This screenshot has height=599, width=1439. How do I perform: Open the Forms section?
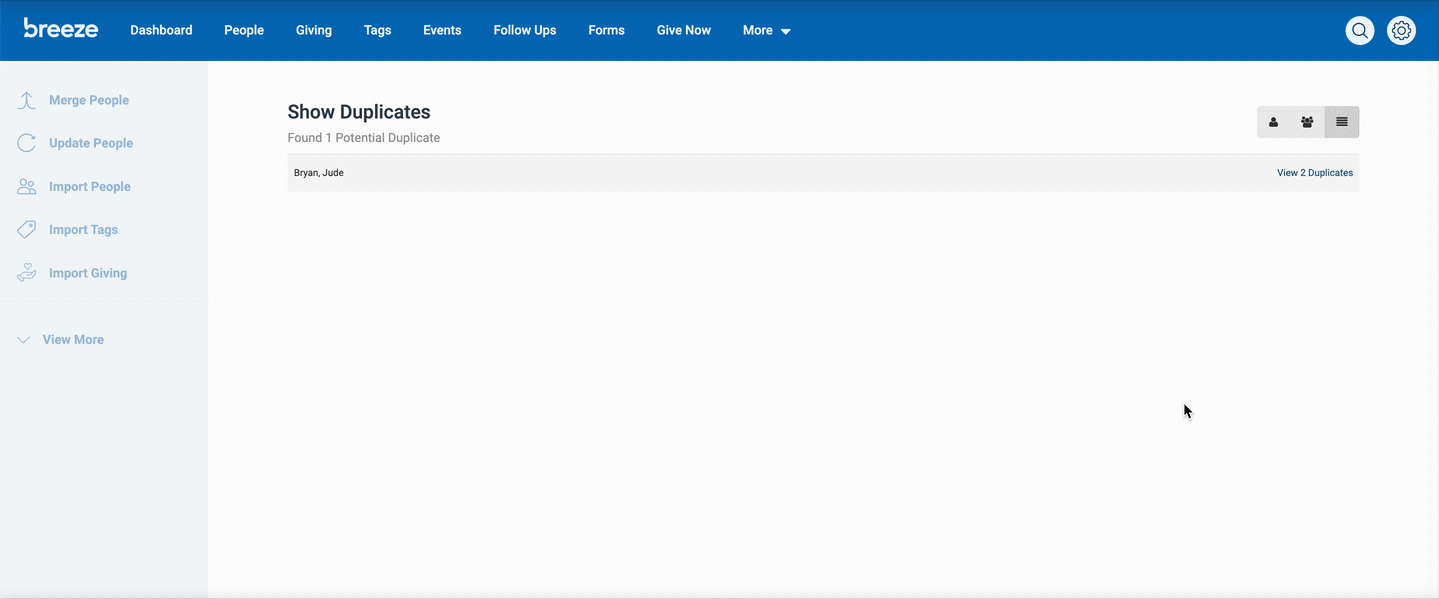pyautogui.click(x=607, y=30)
